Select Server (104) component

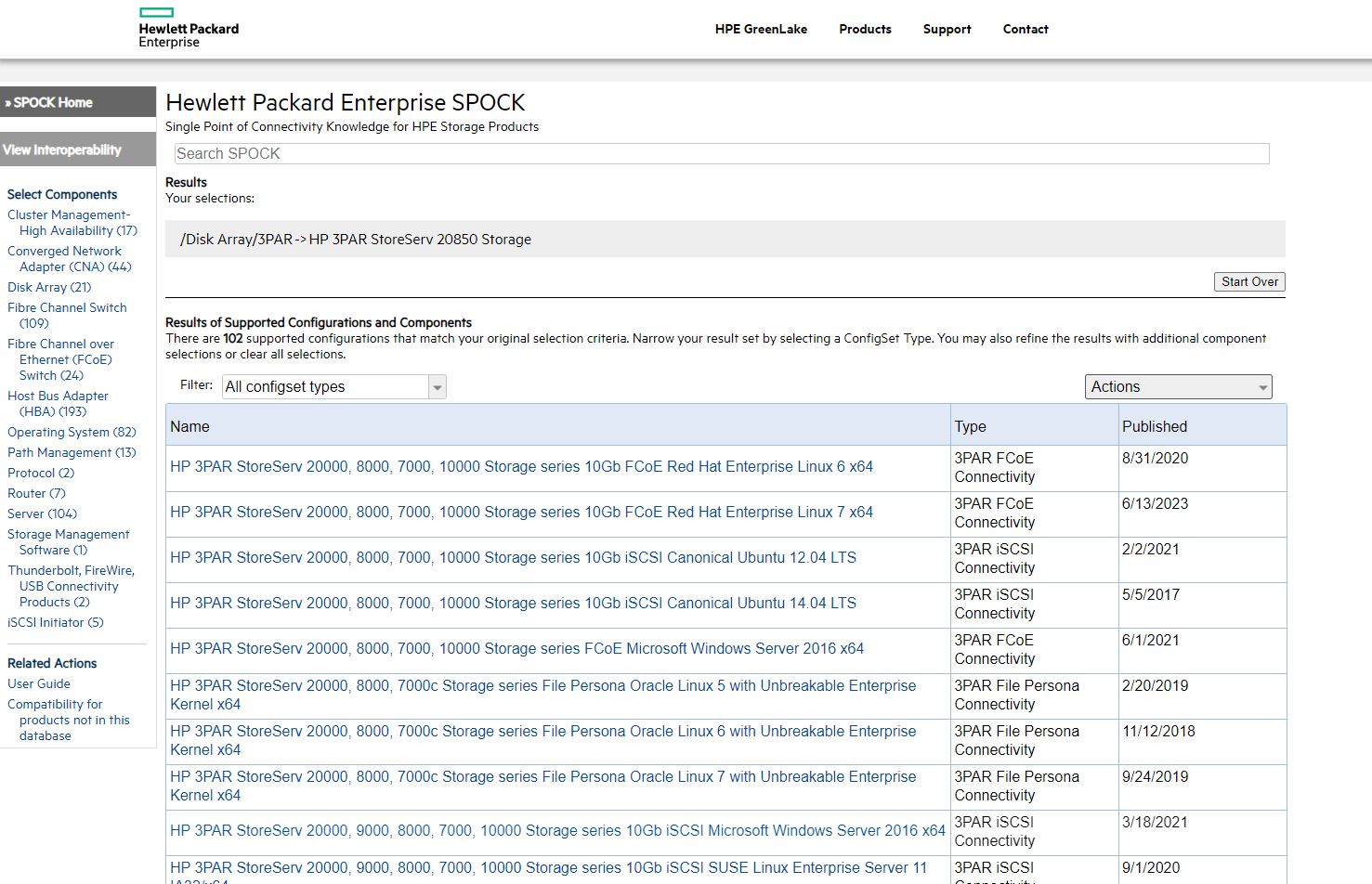pyautogui.click(x=42, y=513)
